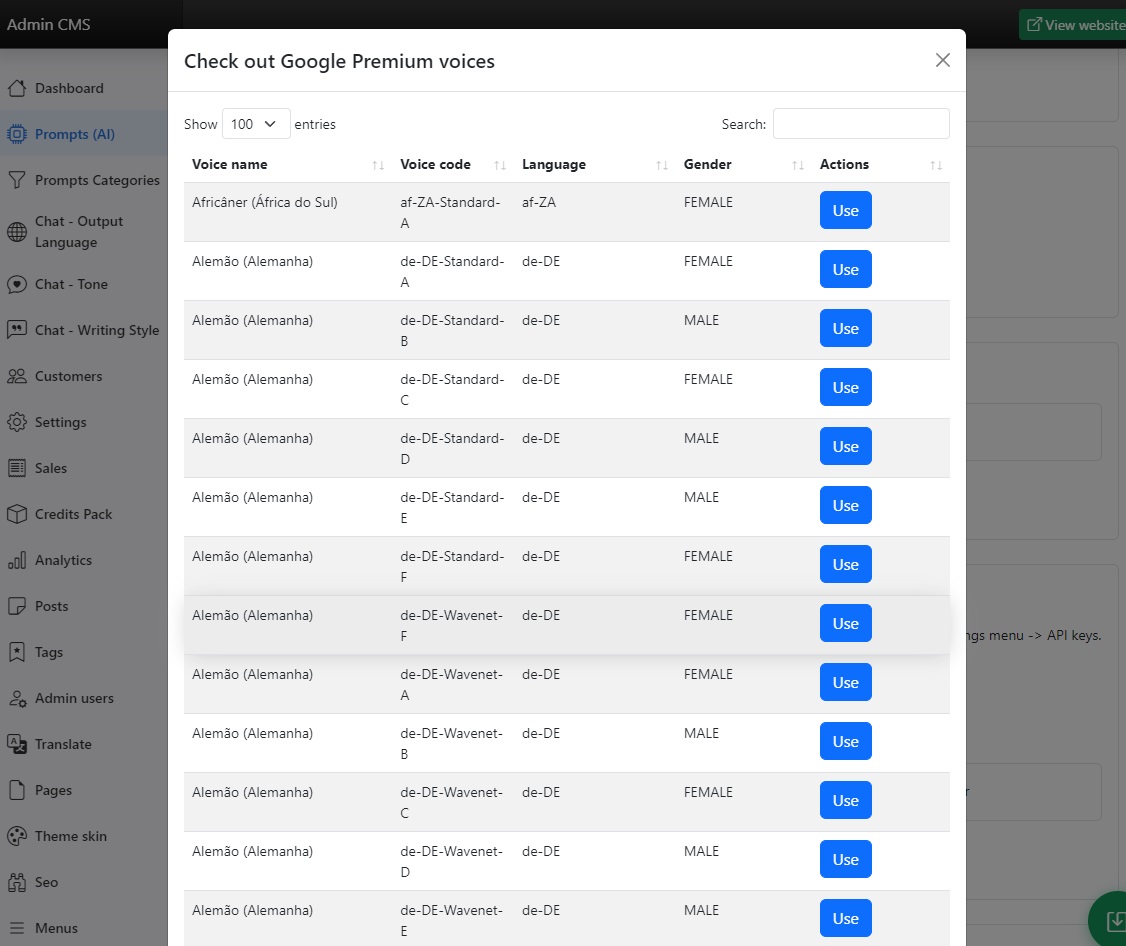Click the Dashboard home icon in sidebar
Image resolution: width=1126 pixels, height=946 pixels.
click(x=17, y=88)
